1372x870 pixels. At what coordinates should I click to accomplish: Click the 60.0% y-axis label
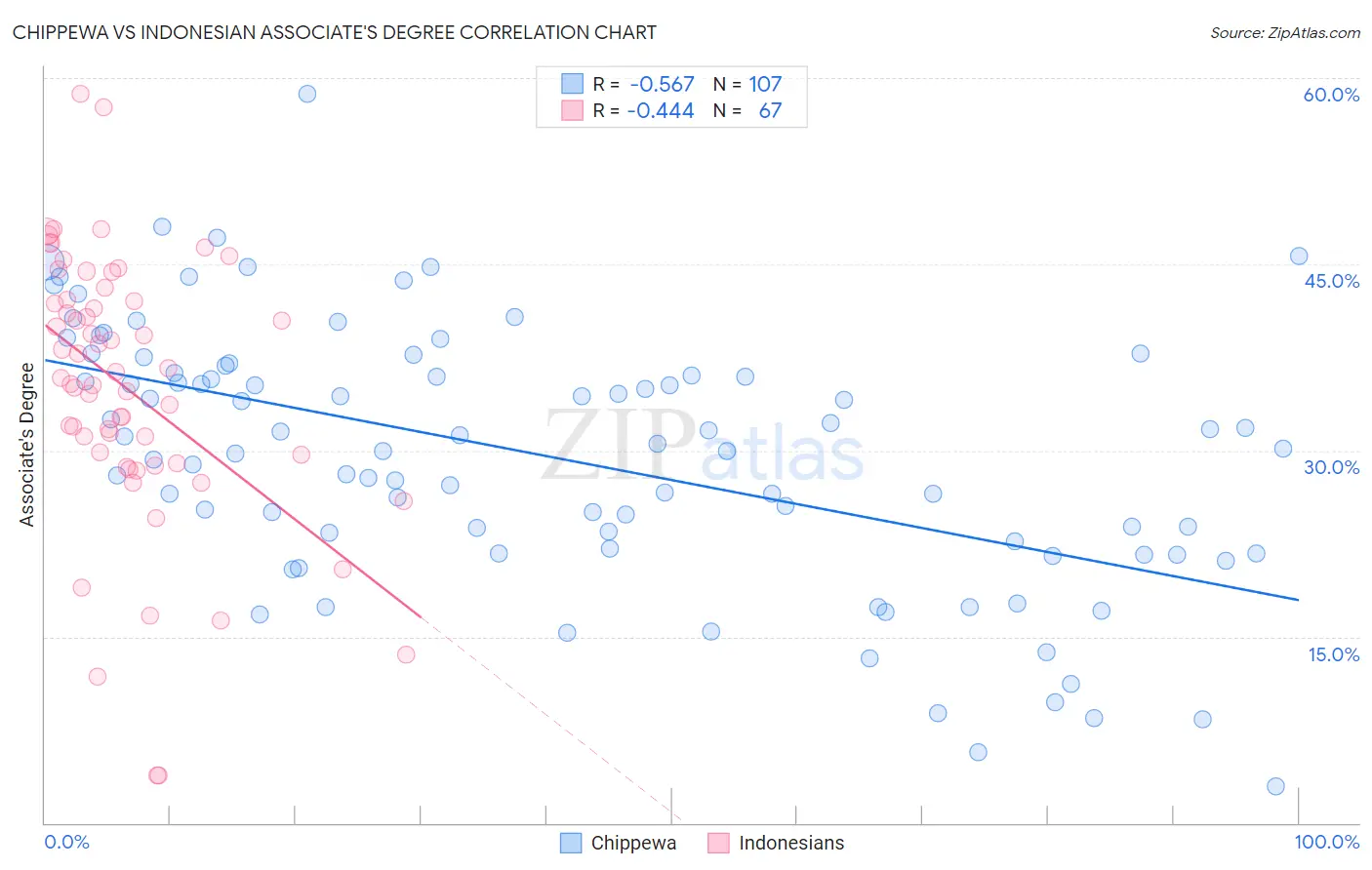(x=1331, y=95)
